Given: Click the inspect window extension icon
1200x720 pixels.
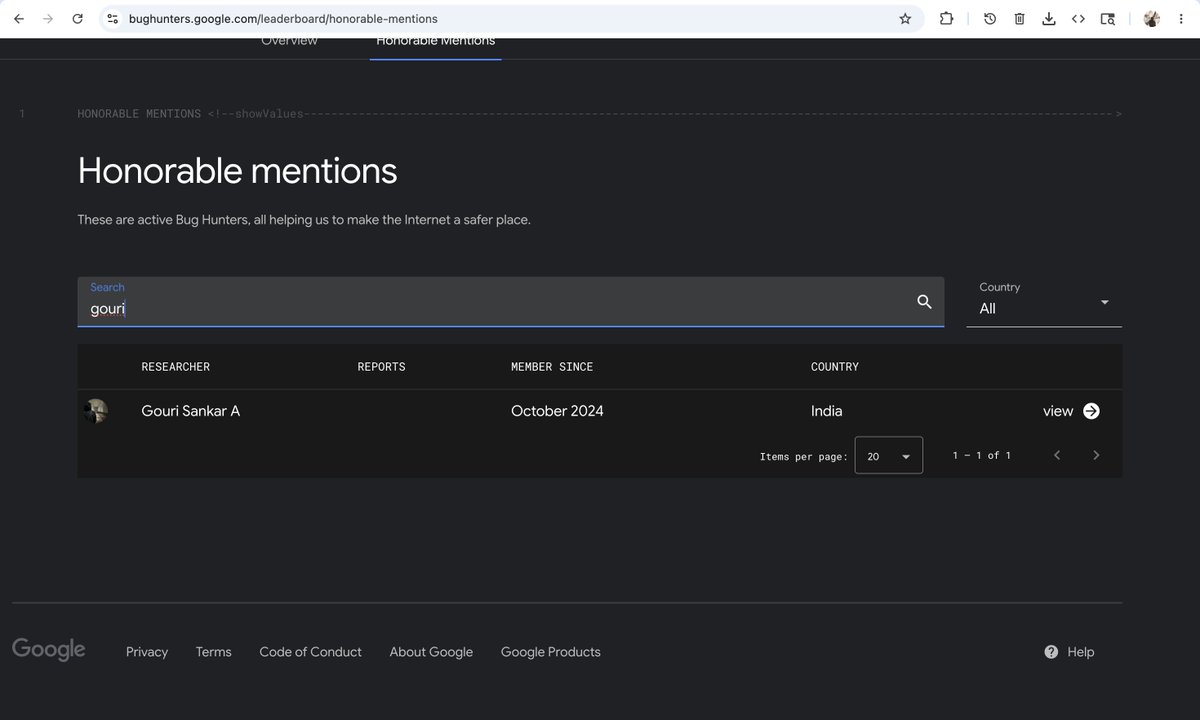Looking at the screenshot, I should pyautogui.click(x=1108, y=19).
